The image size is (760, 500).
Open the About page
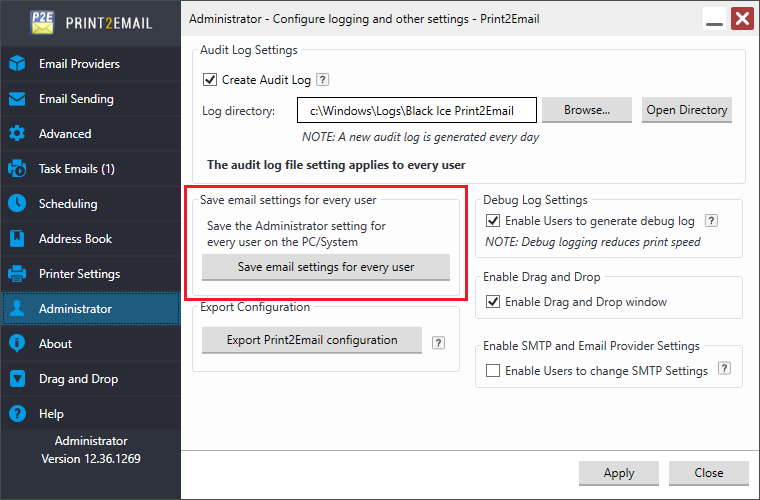point(91,344)
